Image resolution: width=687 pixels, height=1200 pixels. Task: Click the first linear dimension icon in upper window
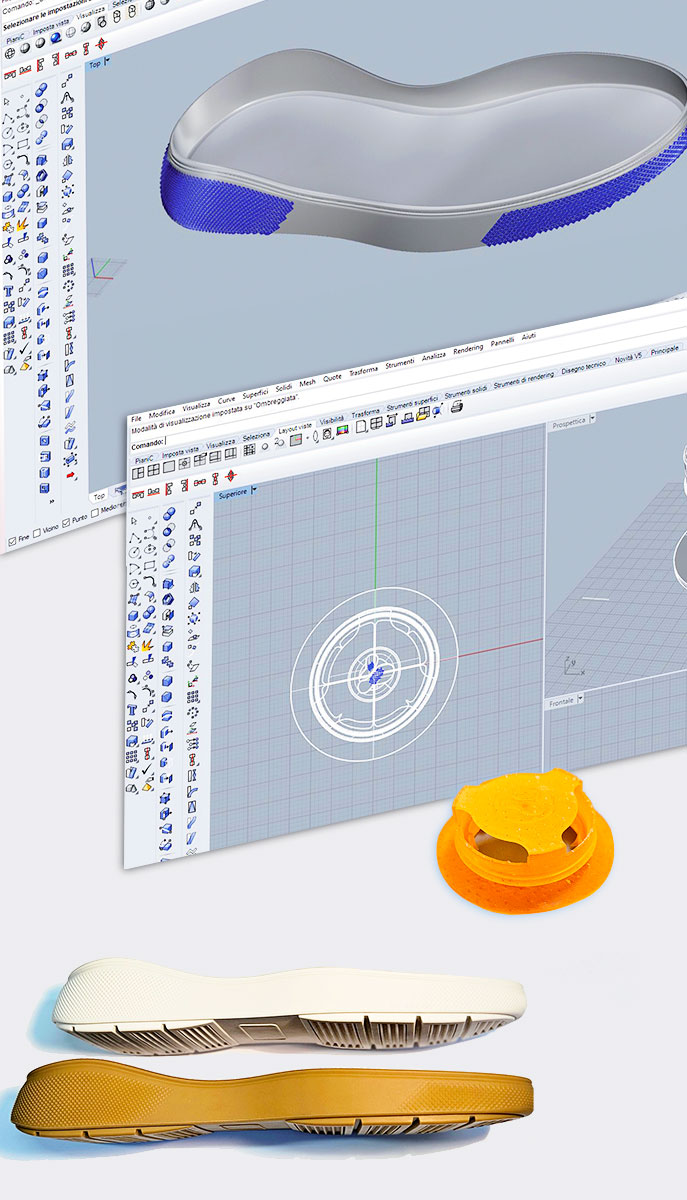click(10, 75)
